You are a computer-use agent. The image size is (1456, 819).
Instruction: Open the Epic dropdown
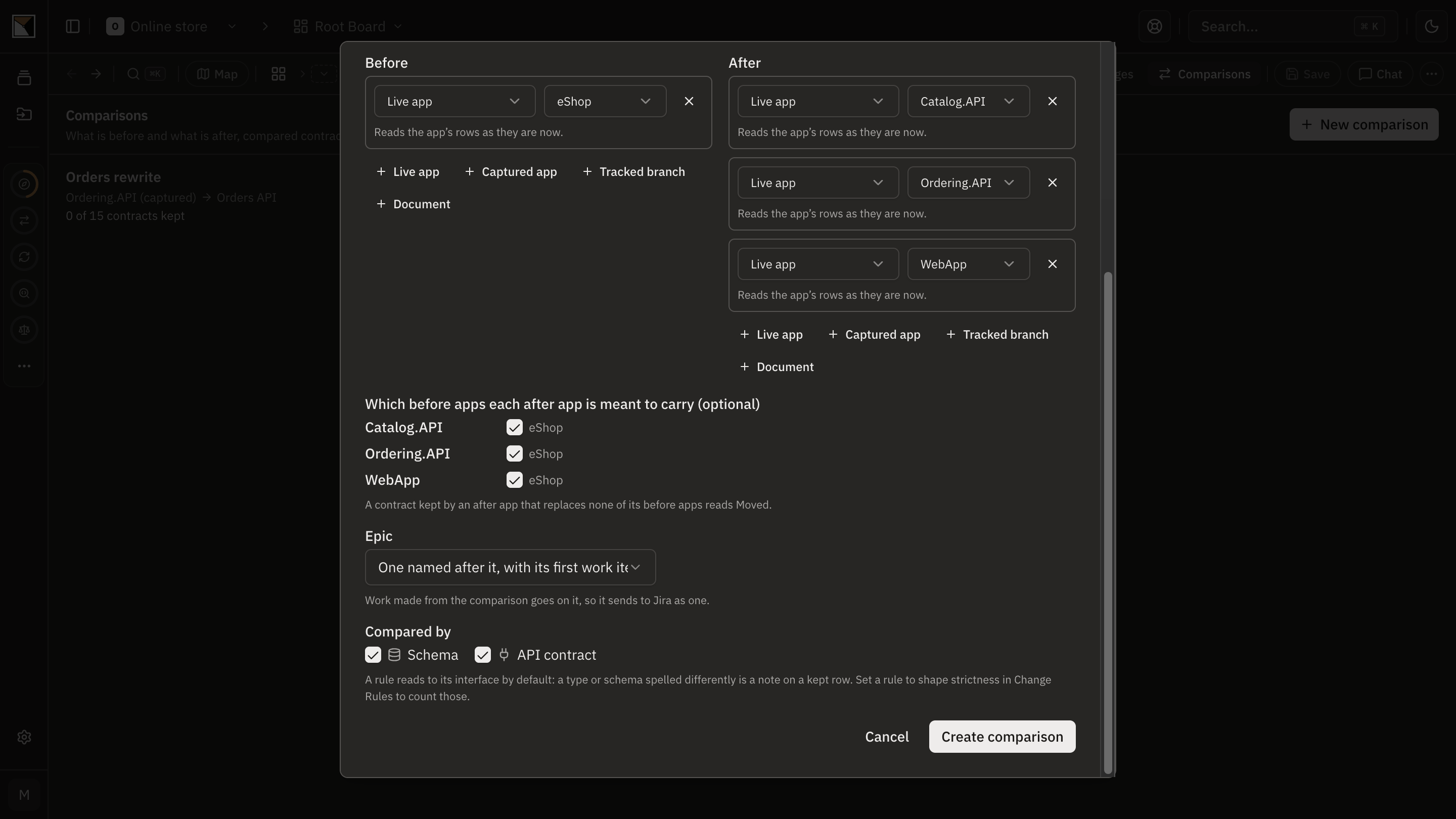pyautogui.click(x=510, y=567)
